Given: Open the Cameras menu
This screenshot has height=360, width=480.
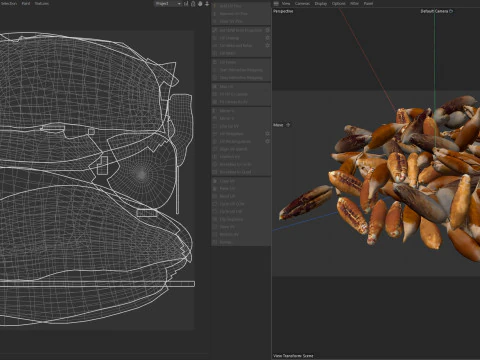Looking at the screenshot, I should [x=302, y=3].
